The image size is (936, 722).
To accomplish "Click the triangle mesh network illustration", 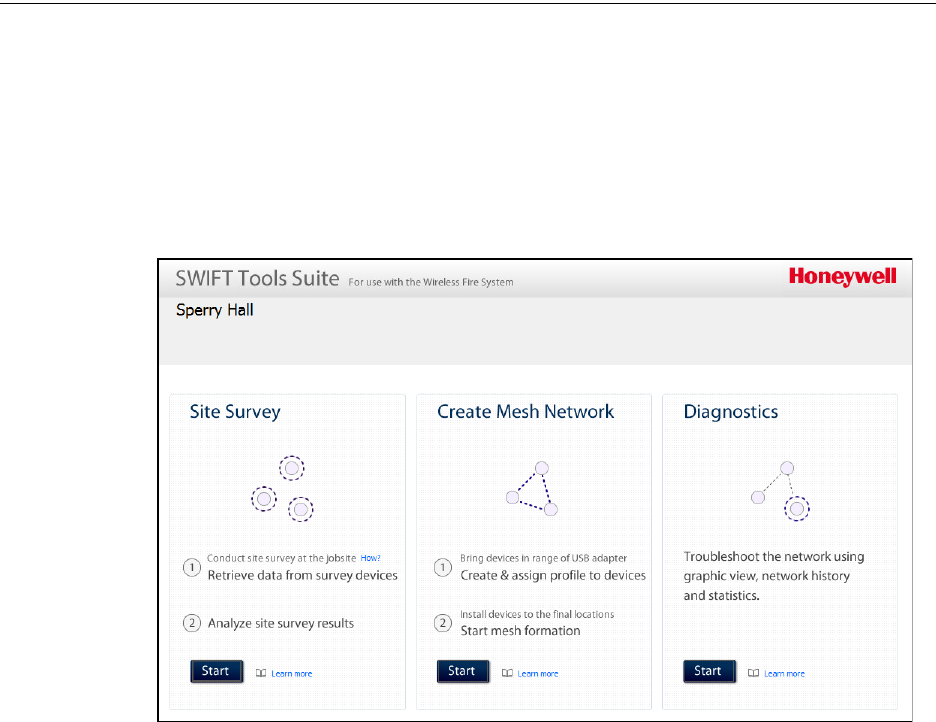I will [x=532, y=489].
